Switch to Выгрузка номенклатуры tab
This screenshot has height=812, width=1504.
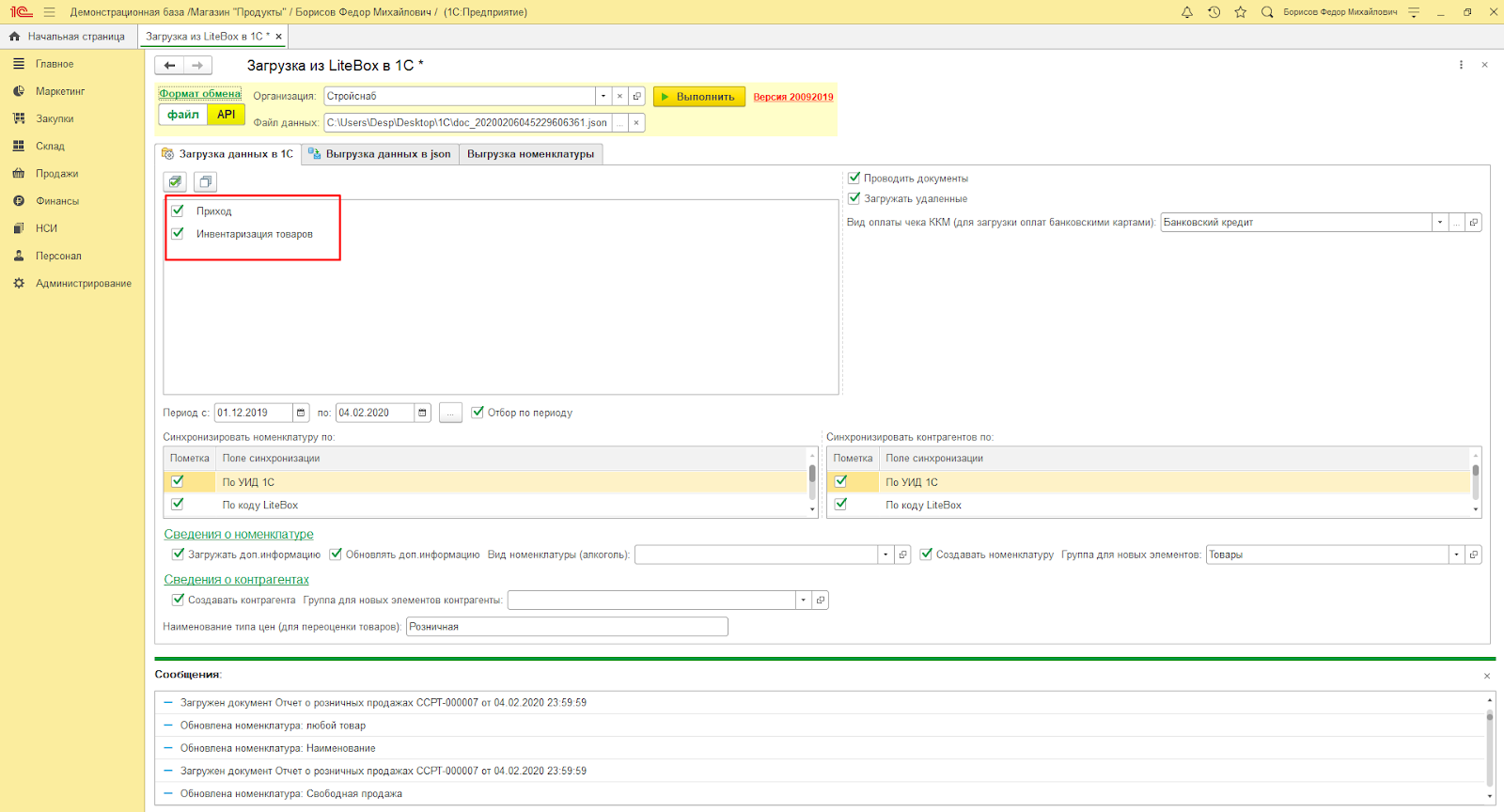tap(530, 154)
